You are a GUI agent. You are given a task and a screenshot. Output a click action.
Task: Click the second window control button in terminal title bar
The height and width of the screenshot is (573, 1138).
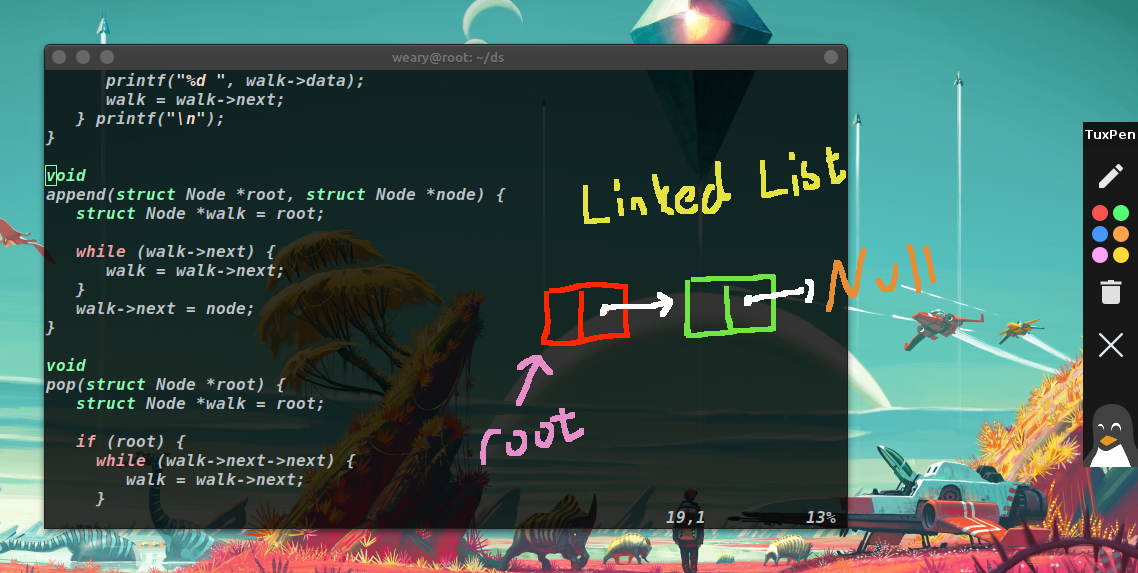83,57
